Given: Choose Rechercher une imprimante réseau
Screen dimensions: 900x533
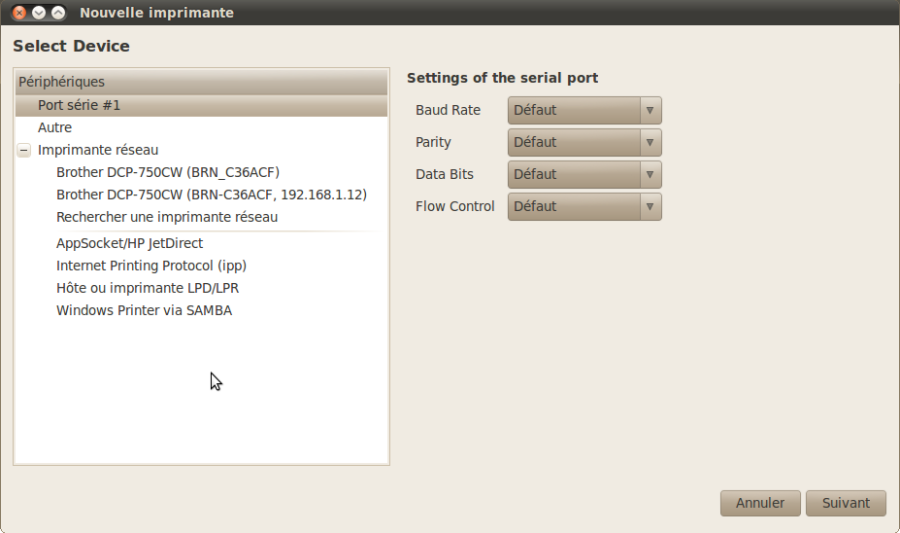Looking at the screenshot, I should click(167, 217).
